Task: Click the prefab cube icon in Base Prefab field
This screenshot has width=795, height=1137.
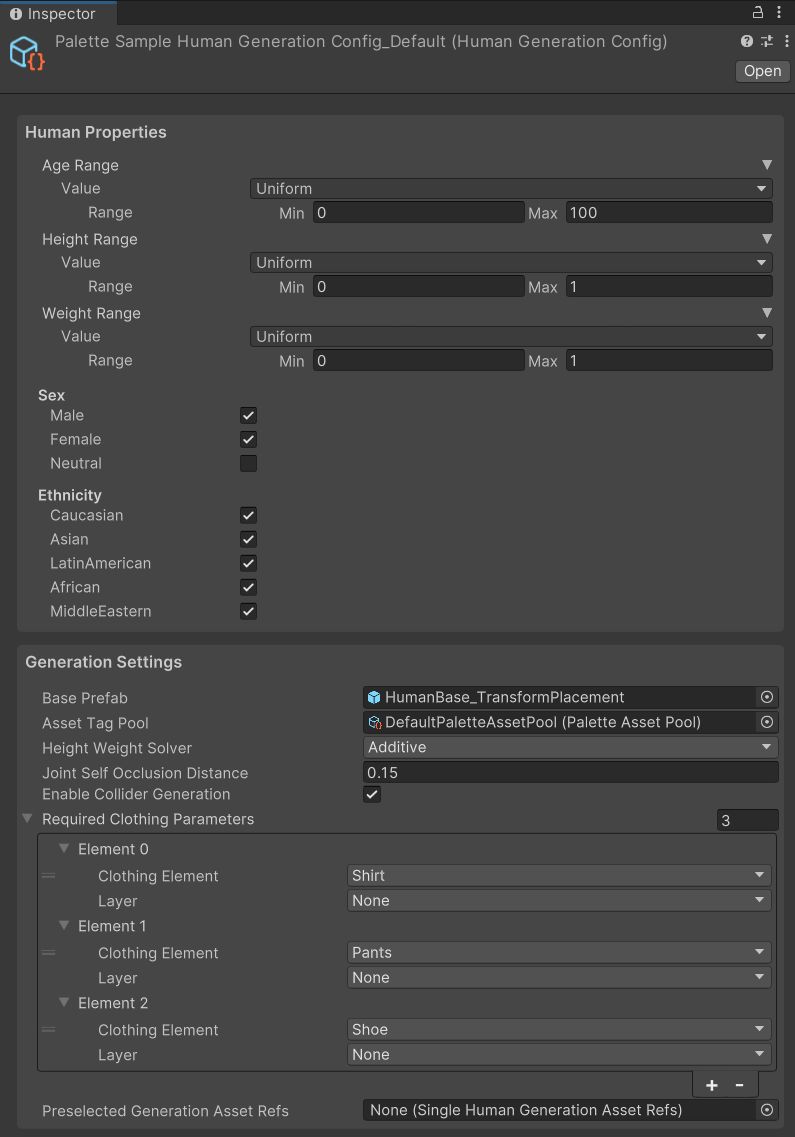Action: pyautogui.click(x=374, y=698)
